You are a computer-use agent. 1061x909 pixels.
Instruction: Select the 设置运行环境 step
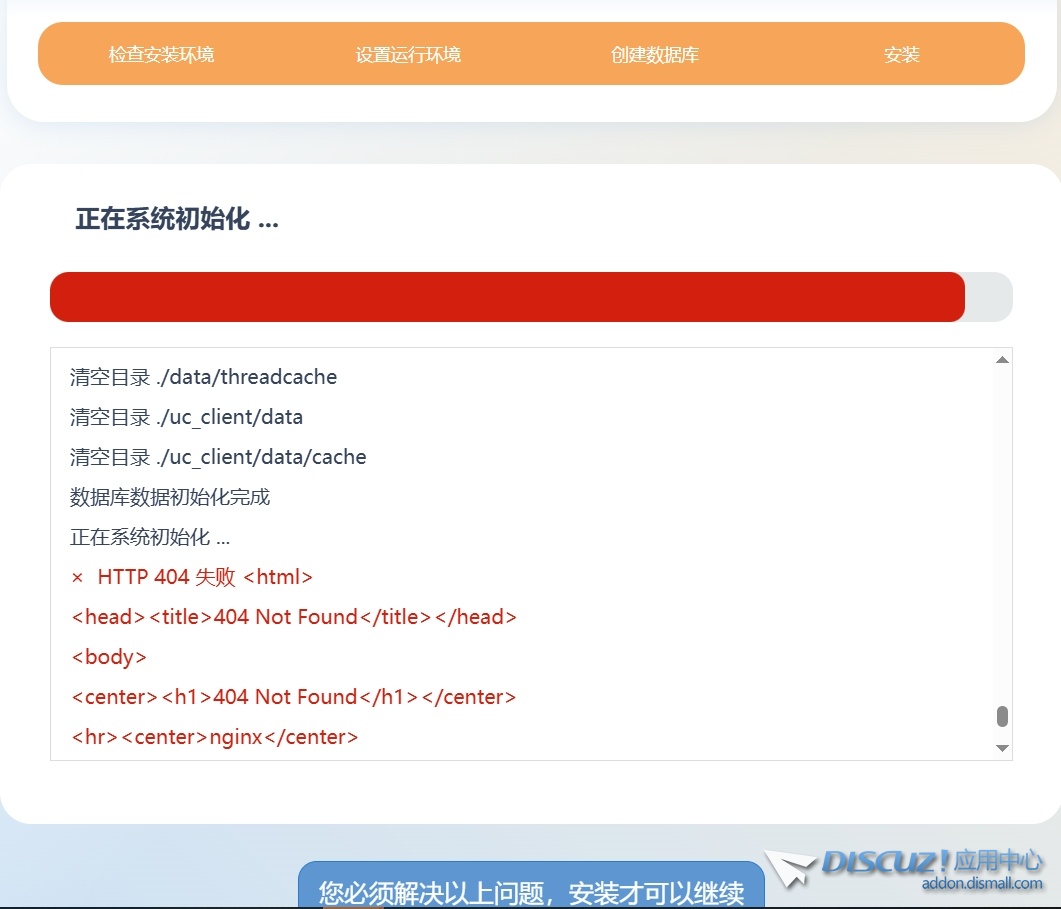[x=408, y=54]
